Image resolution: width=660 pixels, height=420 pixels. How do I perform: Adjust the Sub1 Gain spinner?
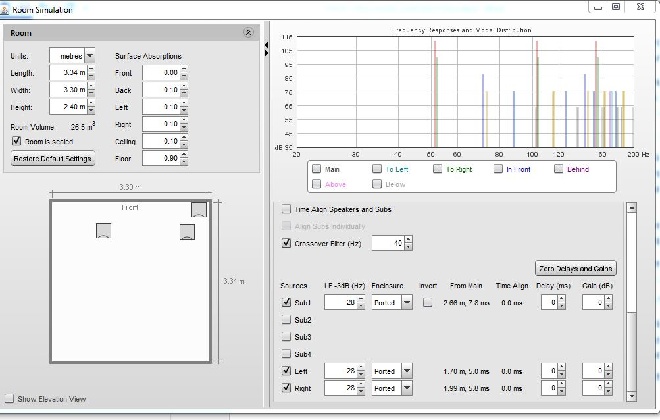pos(608,302)
